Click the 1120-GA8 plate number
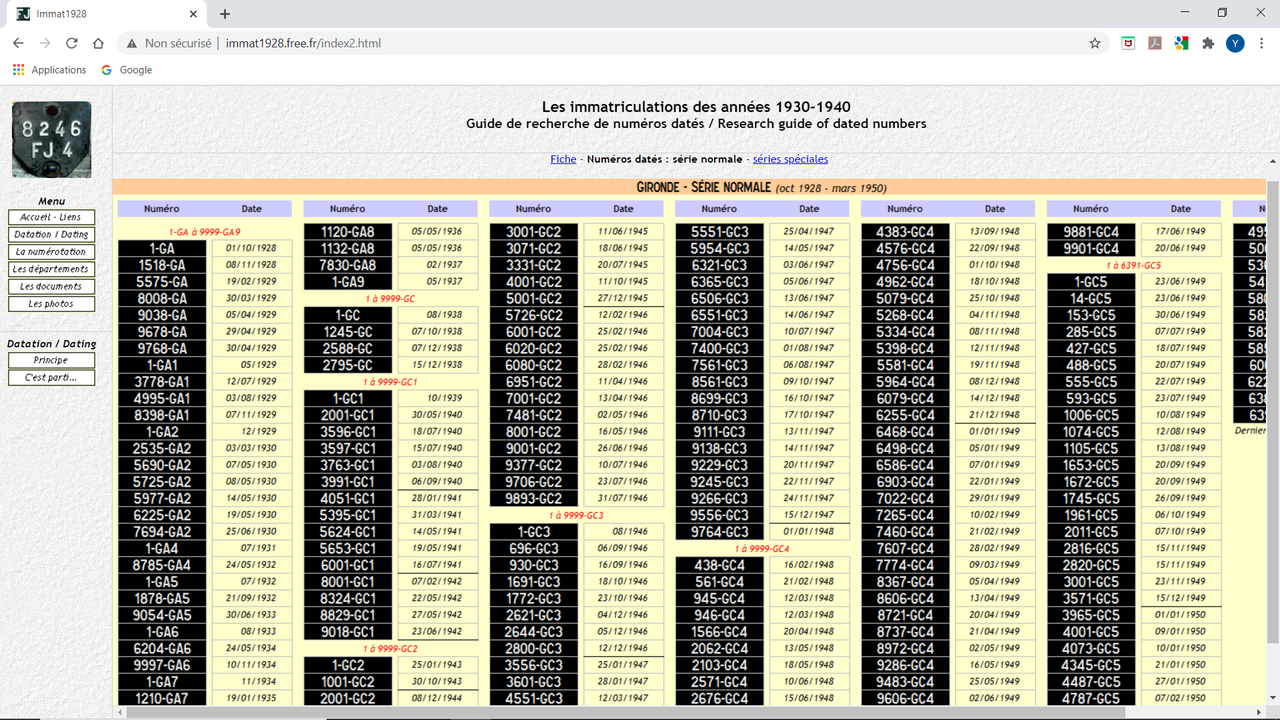 pos(348,232)
